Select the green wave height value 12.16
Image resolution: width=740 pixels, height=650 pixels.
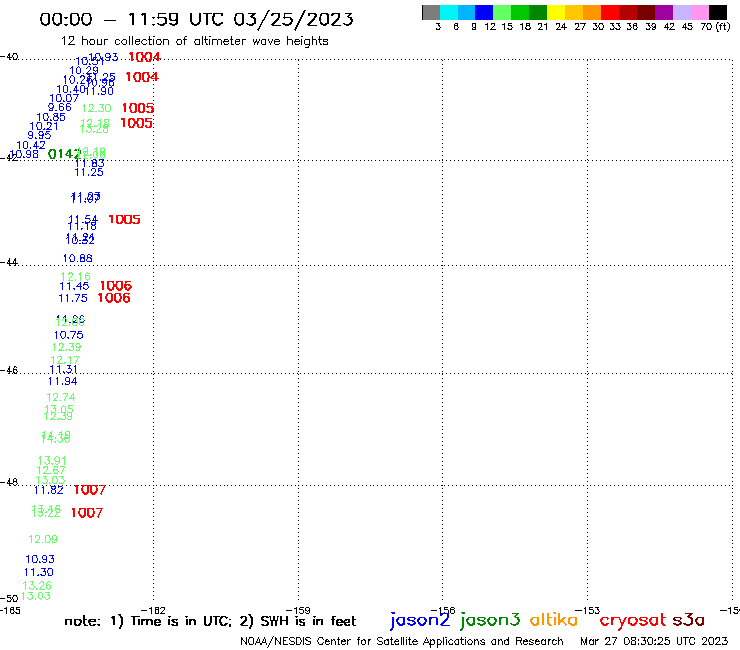pyautogui.click(x=76, y=277)
